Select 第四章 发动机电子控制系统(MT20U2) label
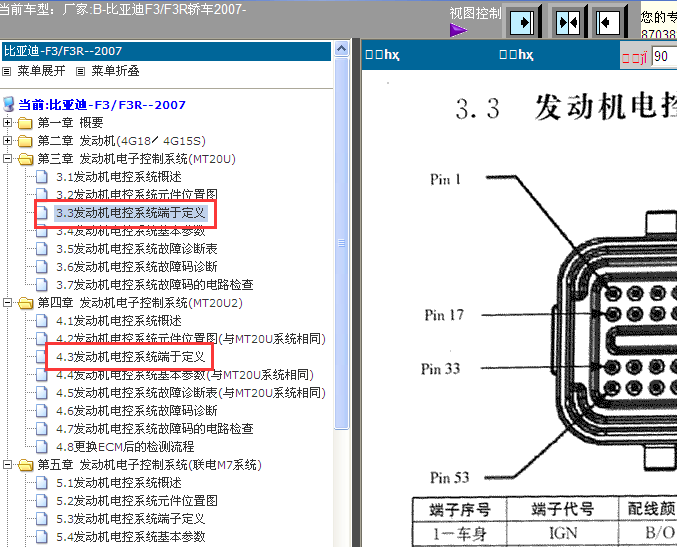The image size is (677, 547). tap(140, 303)
